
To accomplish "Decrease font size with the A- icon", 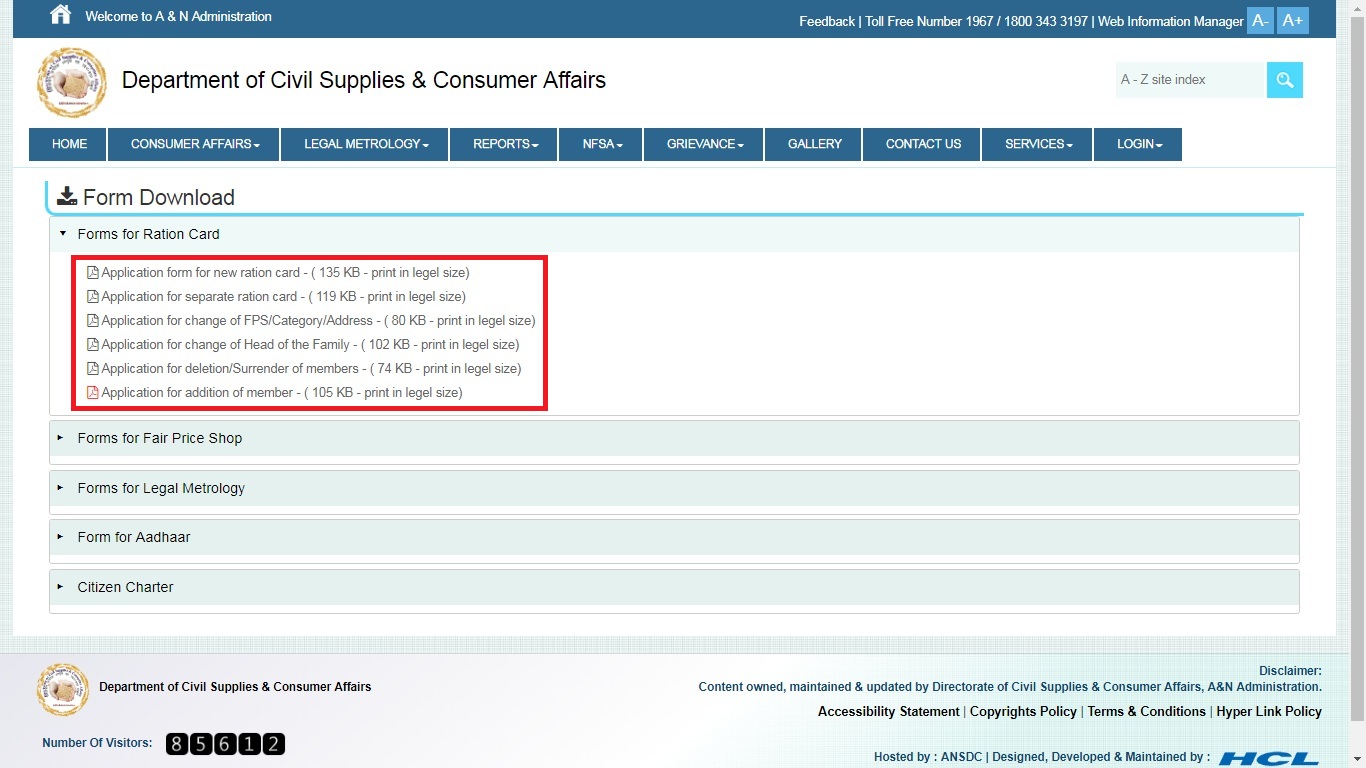I will pos(1260,19).
